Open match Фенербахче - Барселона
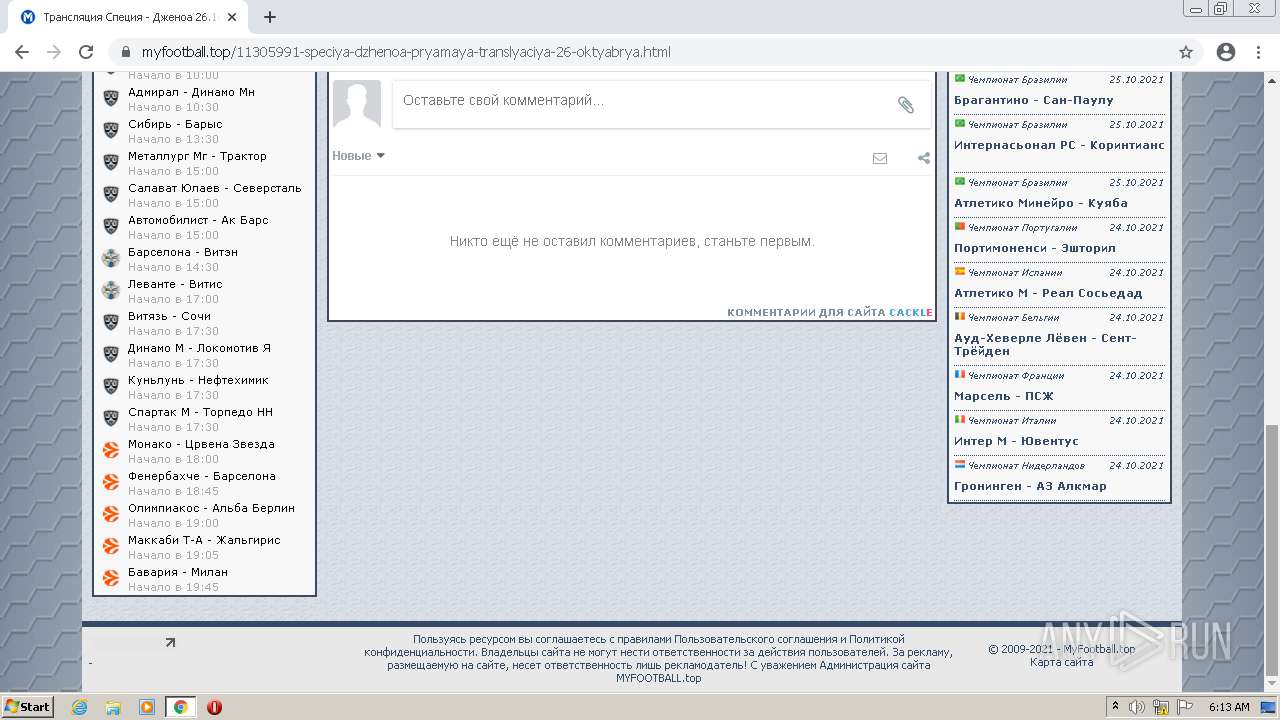Screen dimensions: 1280x720 click(202, 476)
